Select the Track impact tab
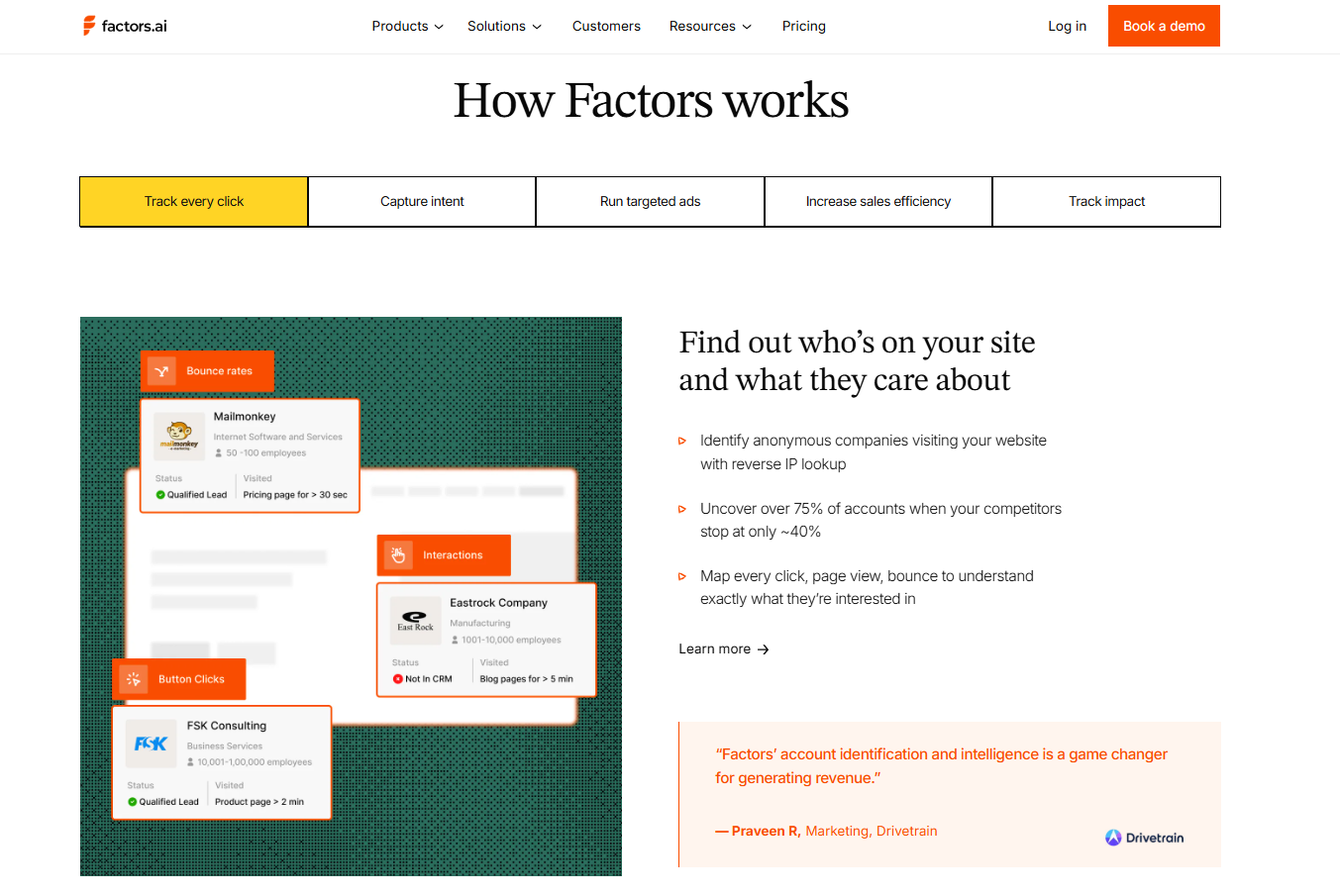The width and height of the screenshot is (1340, 896). click(x=1106, y=201)
